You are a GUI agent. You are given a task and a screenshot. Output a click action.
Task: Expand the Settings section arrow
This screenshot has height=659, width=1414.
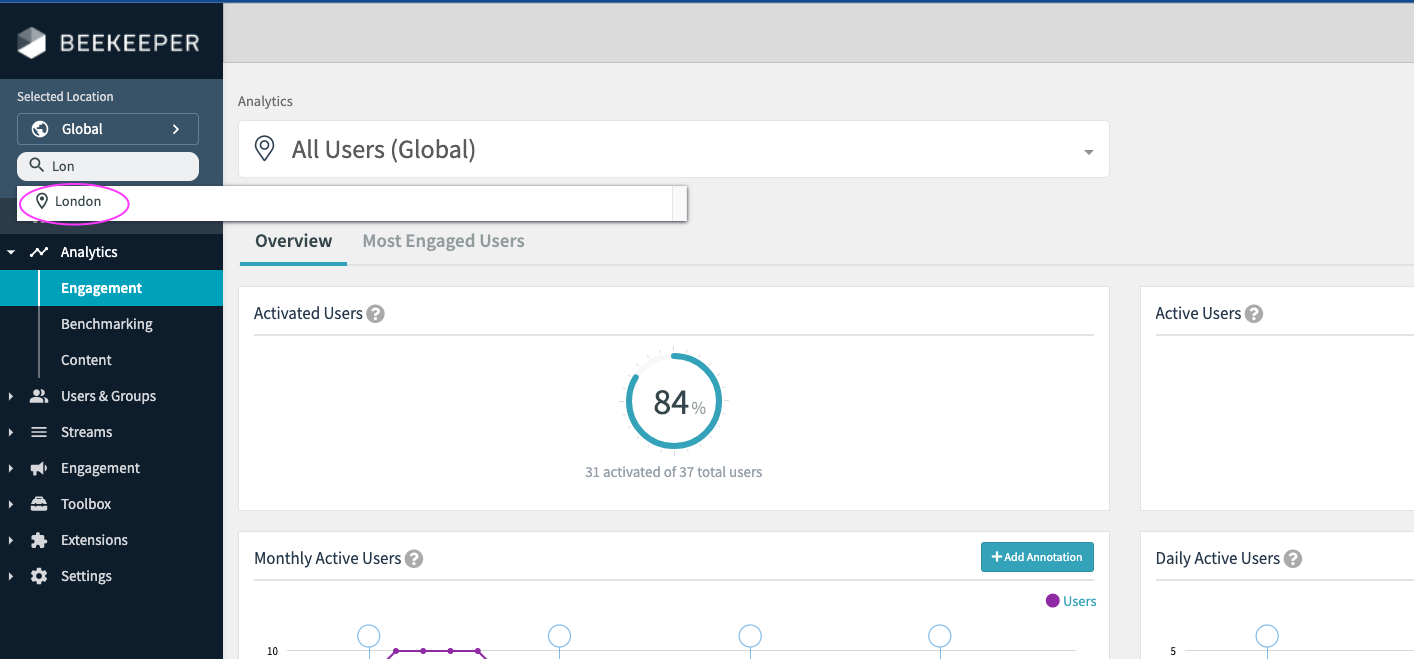point(11,576)
